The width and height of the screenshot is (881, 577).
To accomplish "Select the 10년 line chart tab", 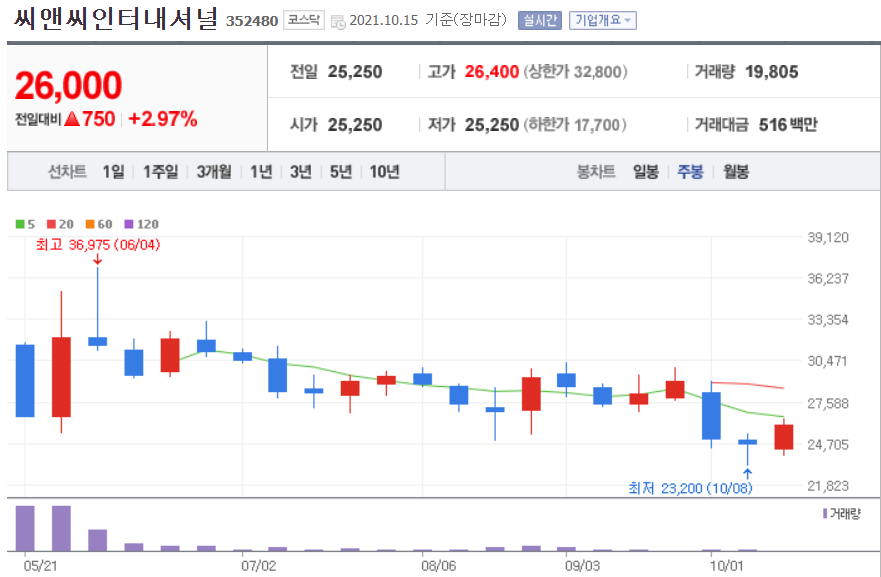I will pos(384,171).
